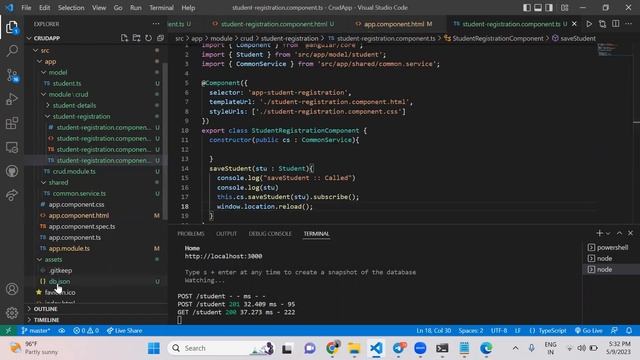Viewport: 640px width, 360px height.
Task: Collapse the student-registration folder
Action: pyautogui.click(x=48, y=116)
